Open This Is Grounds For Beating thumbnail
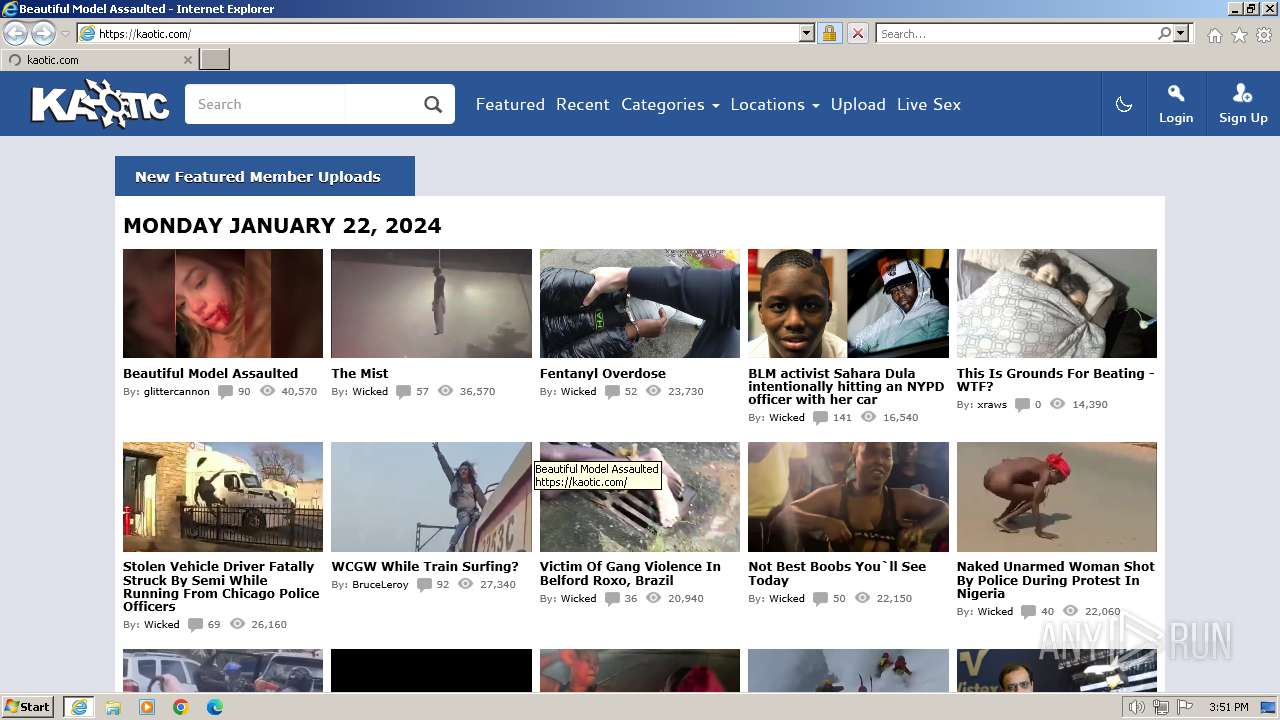The width and height of the screenshot is (1280, 720). tap(1056, 303)
